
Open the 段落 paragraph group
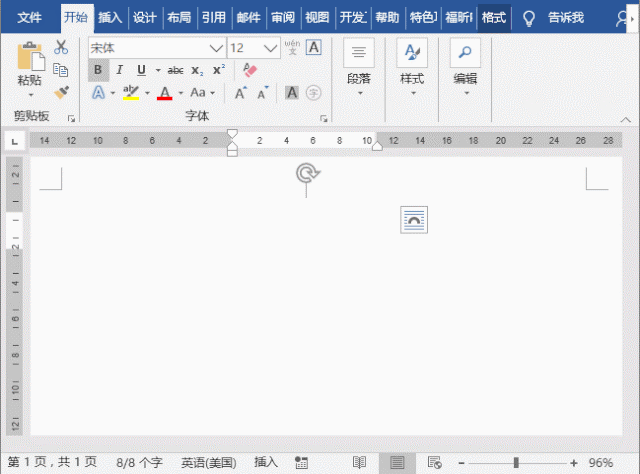[x=359, y=68]
